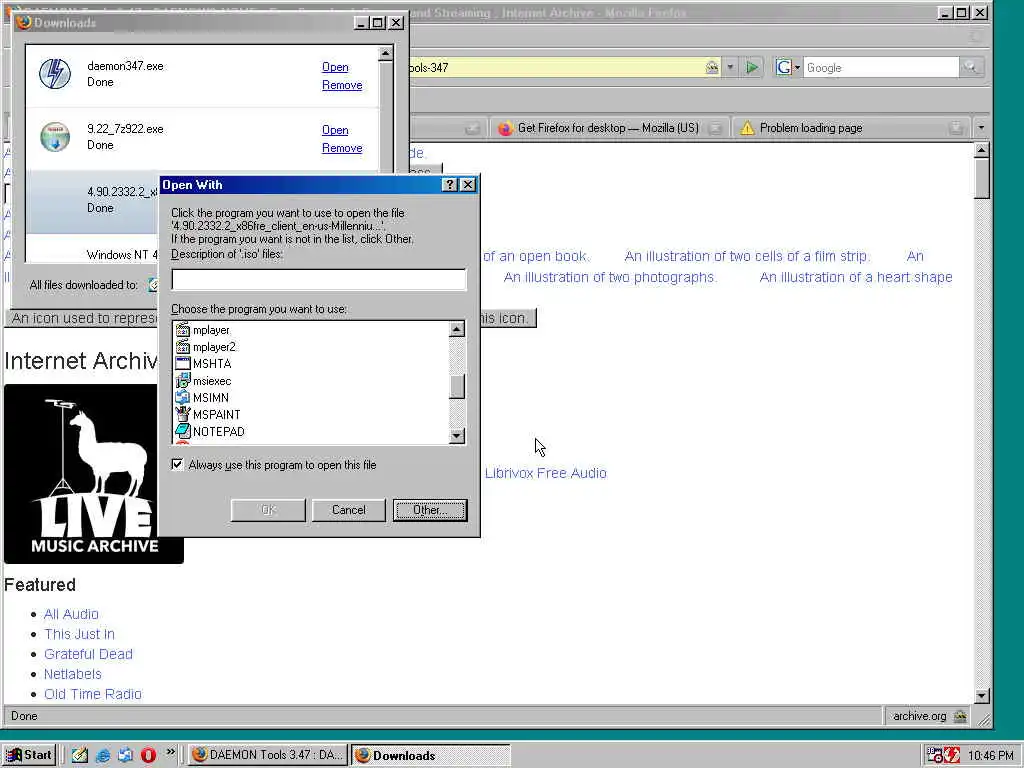Screen dimensions: 1024x768
Task: Click the program list scrollbar thumb
Action: [457, 386]
